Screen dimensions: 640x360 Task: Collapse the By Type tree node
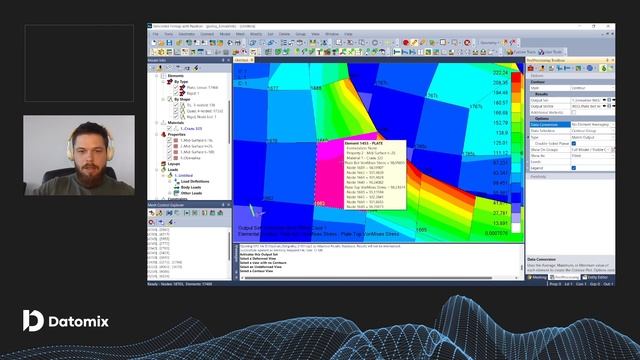click(163, 82)
